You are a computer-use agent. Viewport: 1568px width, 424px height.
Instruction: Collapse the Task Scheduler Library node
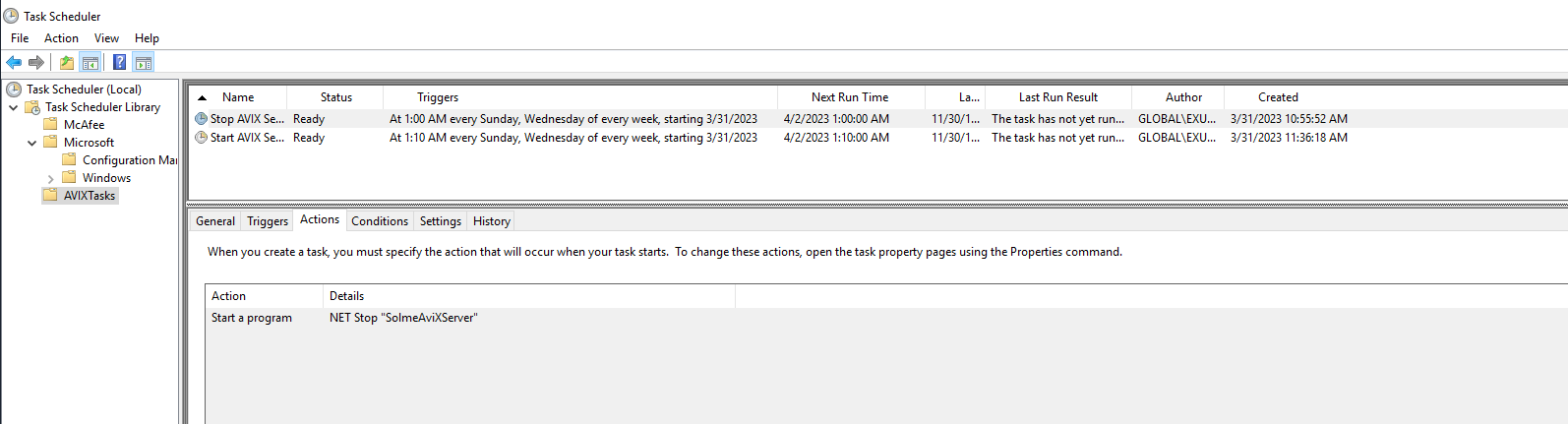tap(13, 107)
